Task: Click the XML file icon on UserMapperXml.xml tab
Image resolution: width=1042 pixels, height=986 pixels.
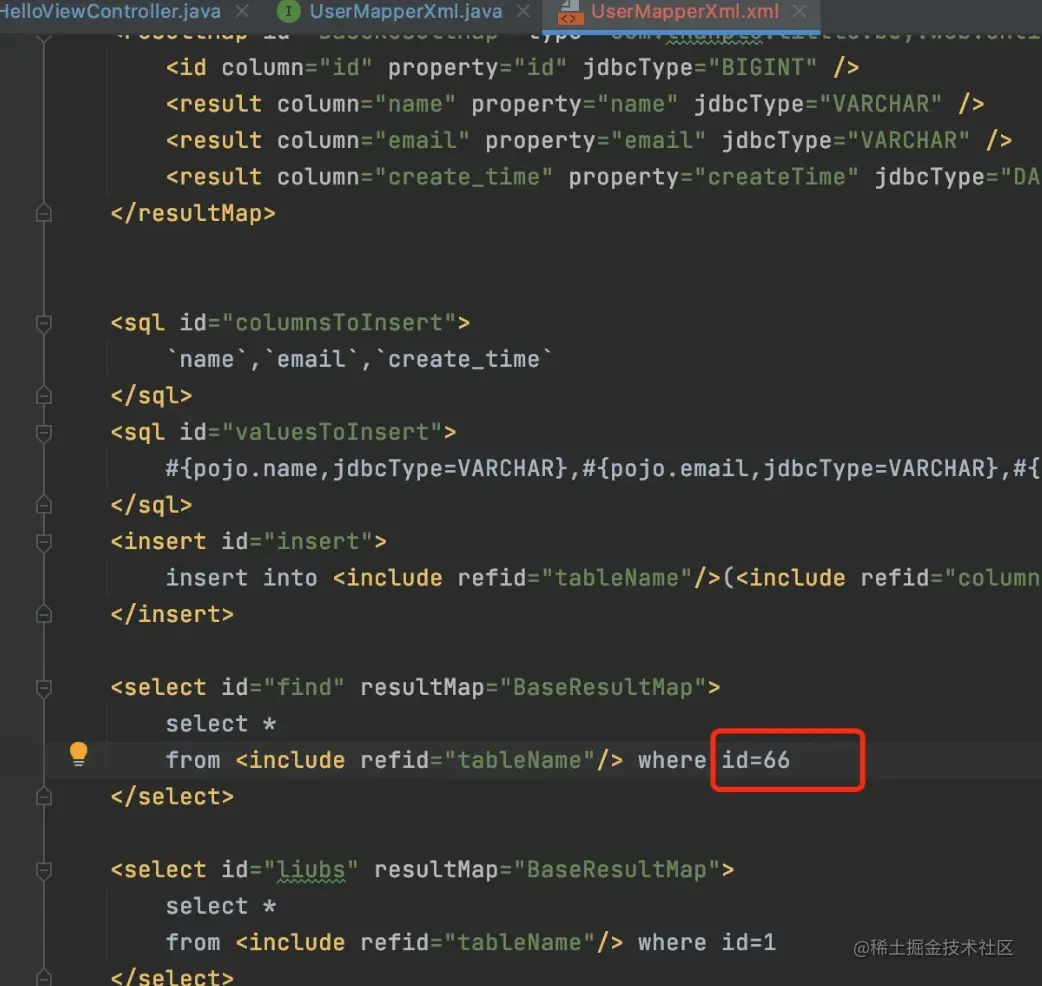Action: tap(569, 11)
